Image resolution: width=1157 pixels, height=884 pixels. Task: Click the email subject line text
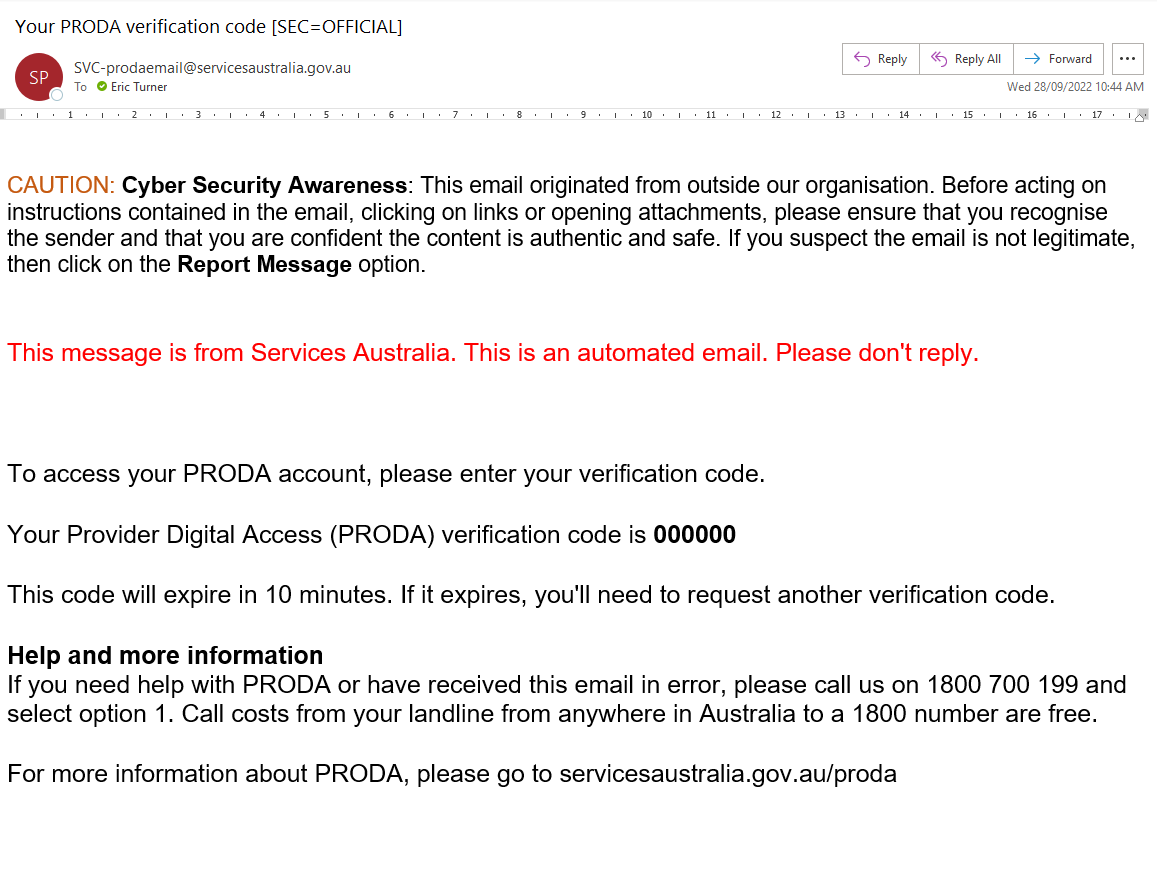tap(208, 27)
